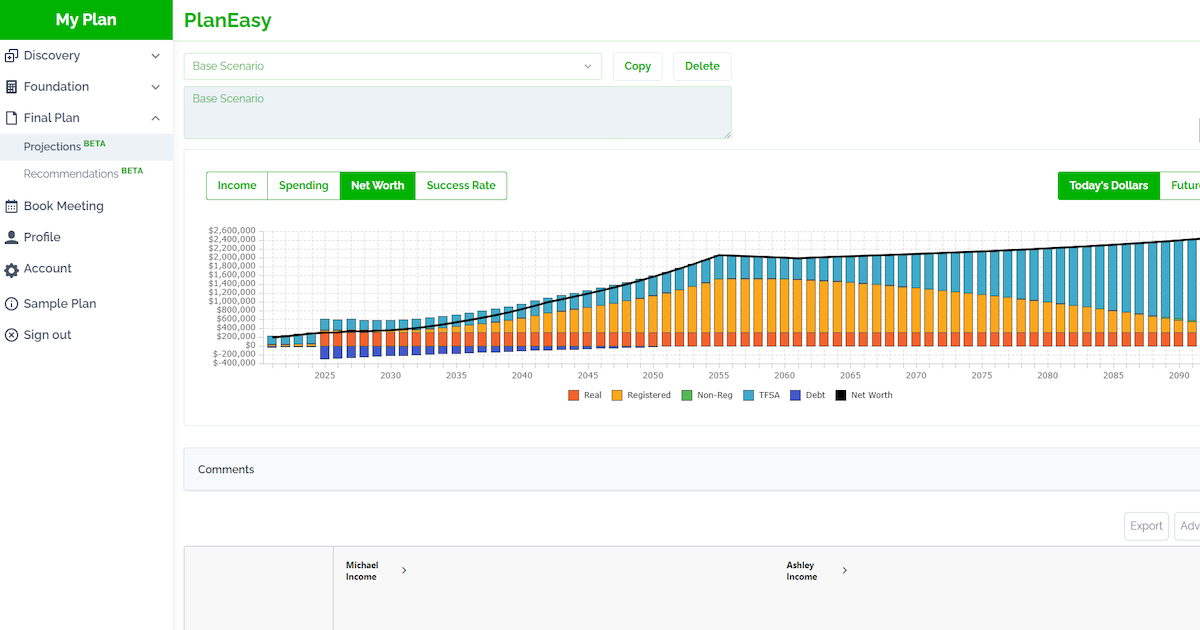Copy the current scenario
The height and width of the screenshot is (630, 1200).
(x=638, y=66)
